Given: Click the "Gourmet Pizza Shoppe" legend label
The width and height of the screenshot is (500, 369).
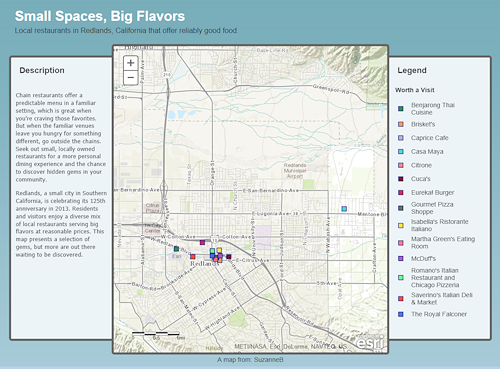Looking at the screenshot, I should tap(432, 208).
